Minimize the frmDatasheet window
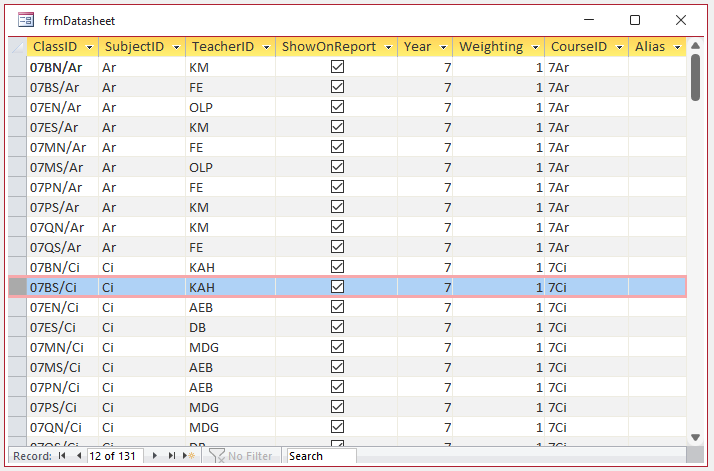 (x=589, y=20)
